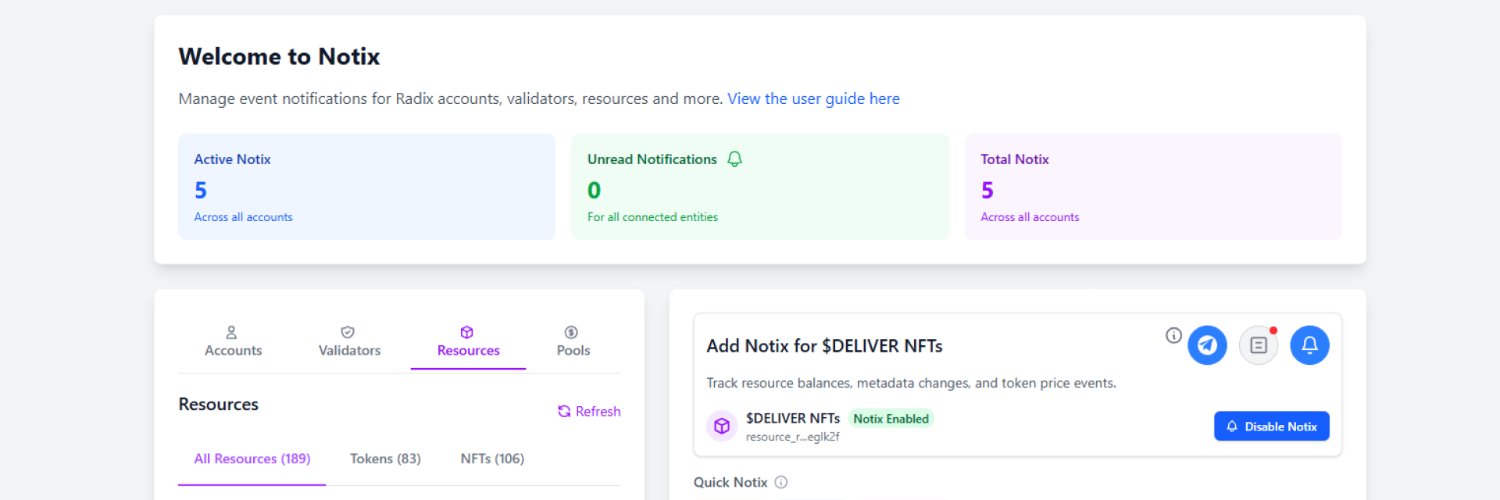Show the Tokens (83) filter tab

pyautogui.click(x=385, y=459)
